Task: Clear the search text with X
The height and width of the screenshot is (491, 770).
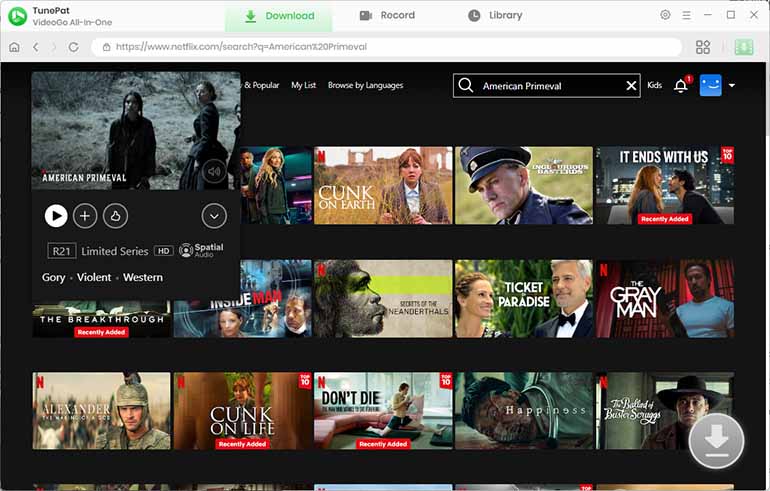Action: [x=631, y=86]
